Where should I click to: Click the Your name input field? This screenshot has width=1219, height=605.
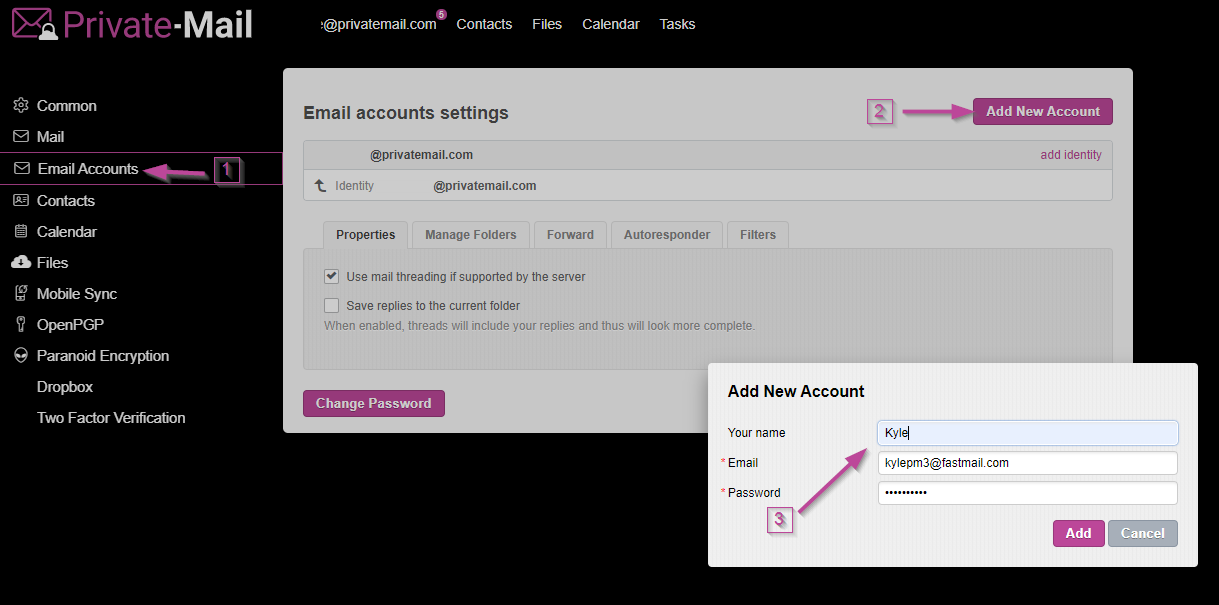coord(1027,433)
